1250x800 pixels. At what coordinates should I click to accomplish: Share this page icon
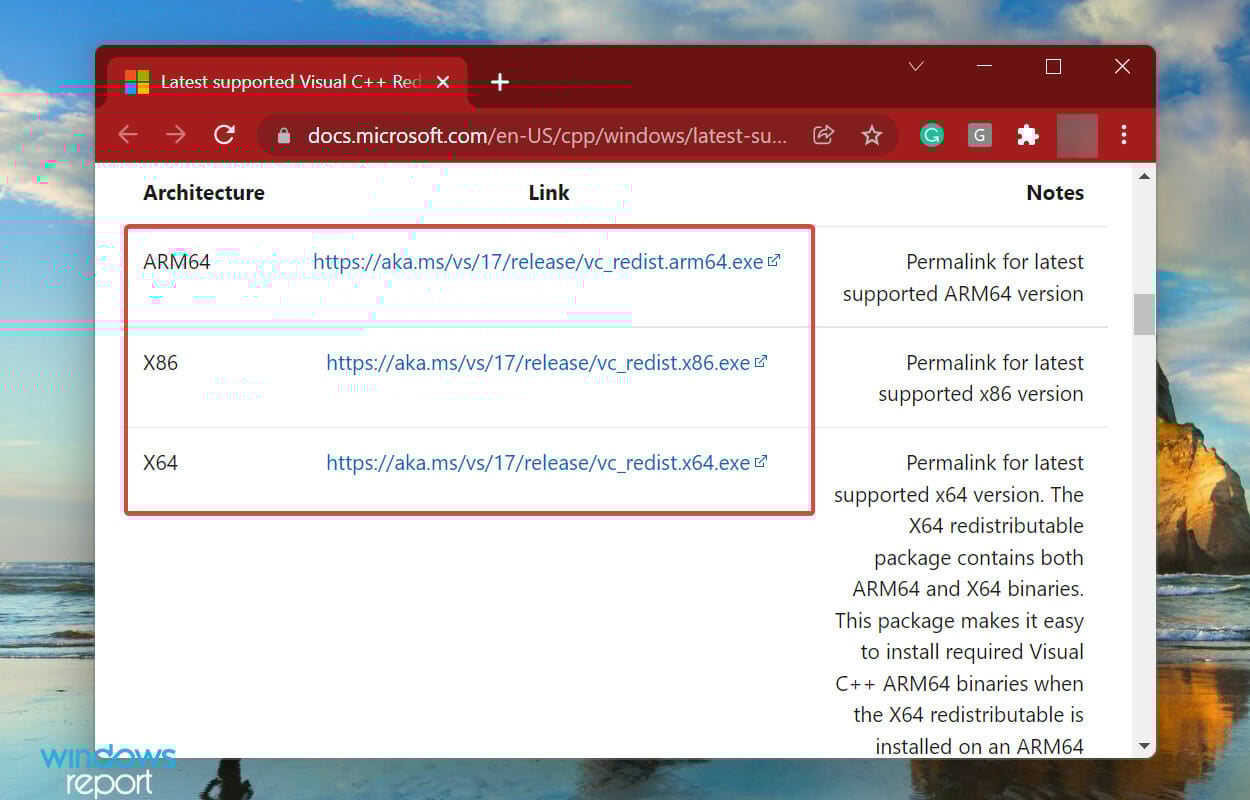pos(823,135)
